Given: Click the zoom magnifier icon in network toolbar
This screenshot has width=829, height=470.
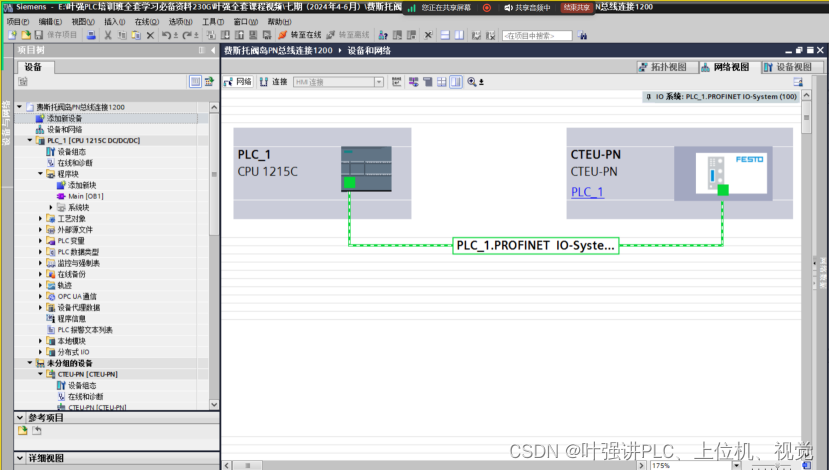Looking at the screenshot, I should coord(472,82).
